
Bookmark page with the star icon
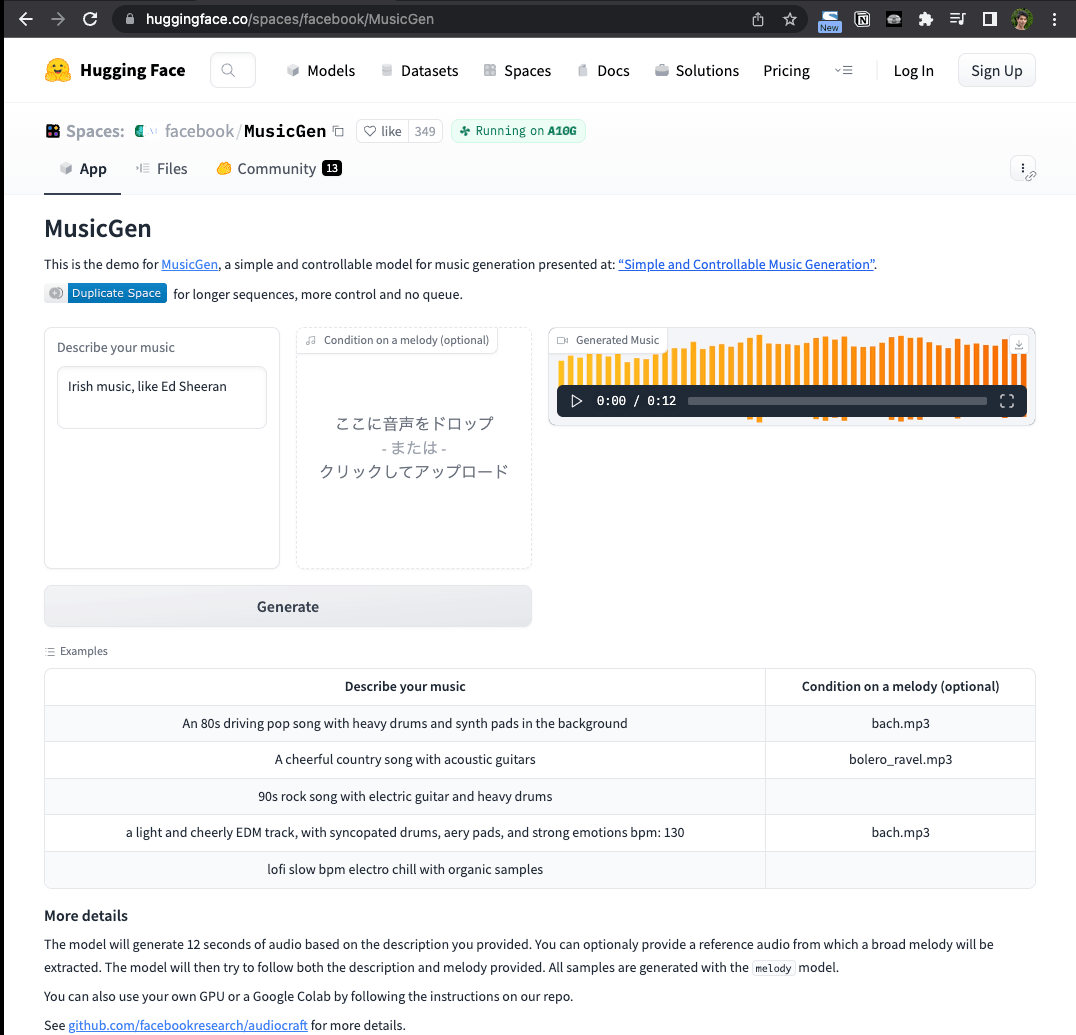coord(790,19)
